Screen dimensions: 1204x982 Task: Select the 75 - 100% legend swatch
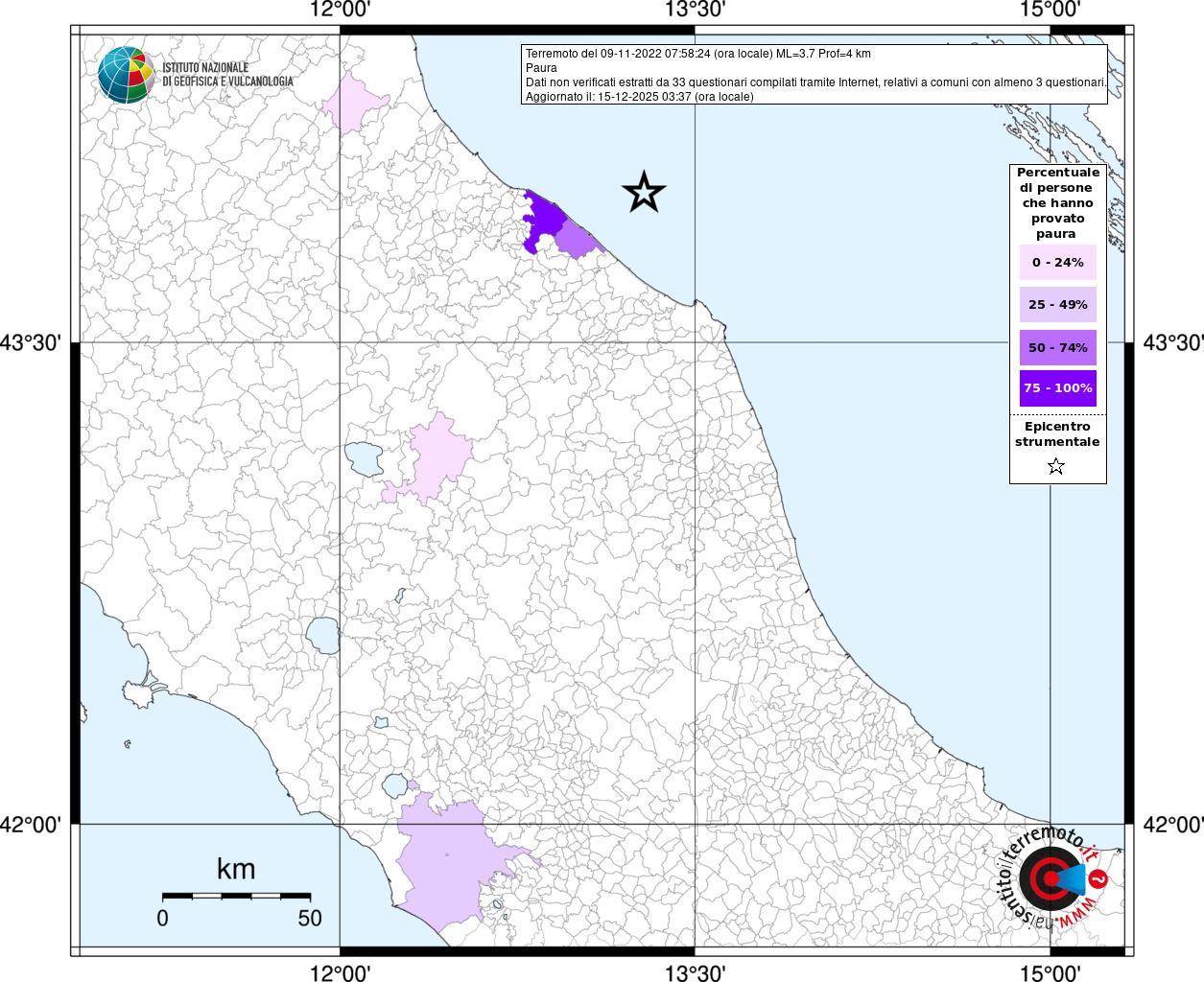[x=1057, y=388]
